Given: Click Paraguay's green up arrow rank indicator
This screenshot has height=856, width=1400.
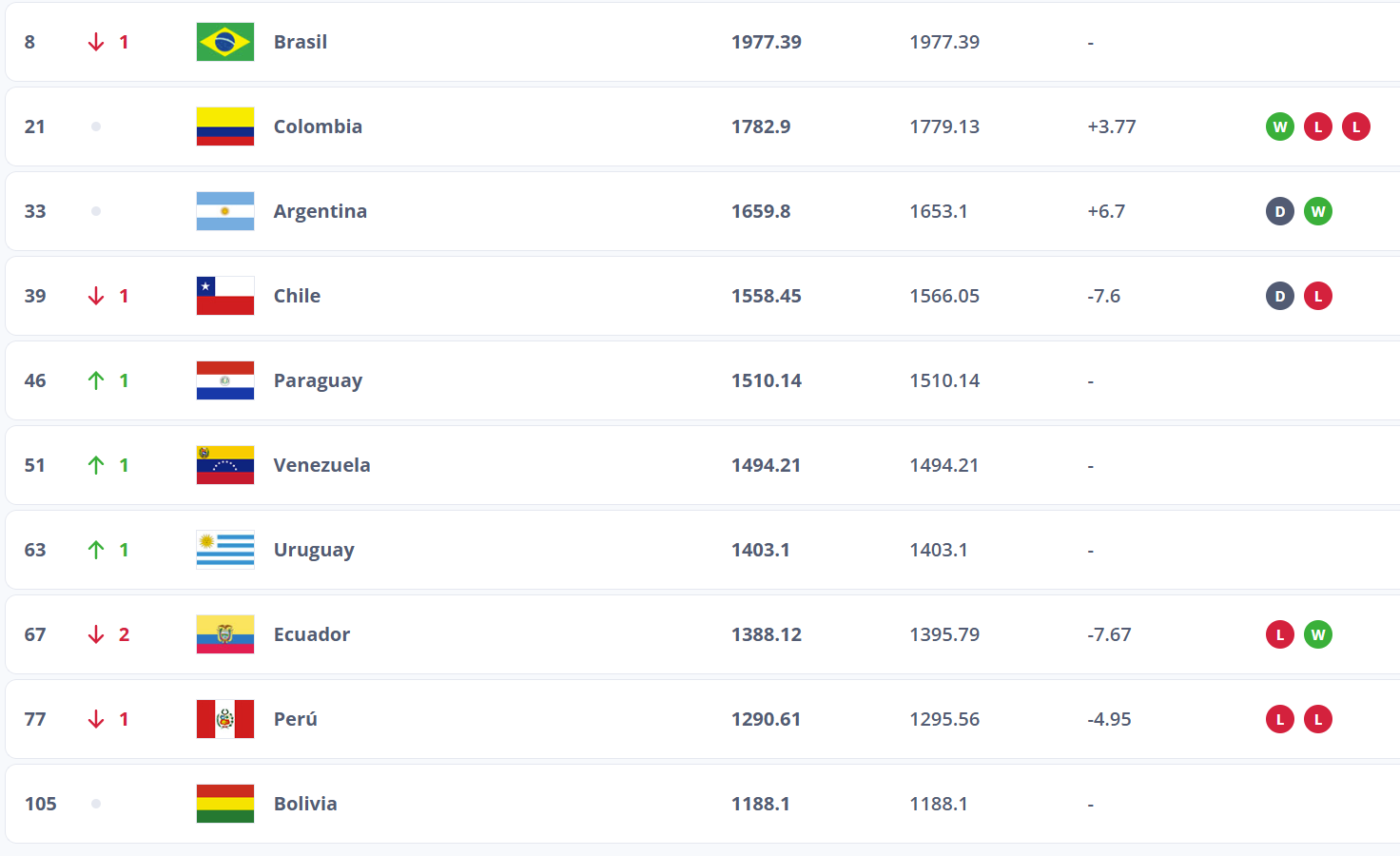Looking at the screenshot, I should pos(96,380).
